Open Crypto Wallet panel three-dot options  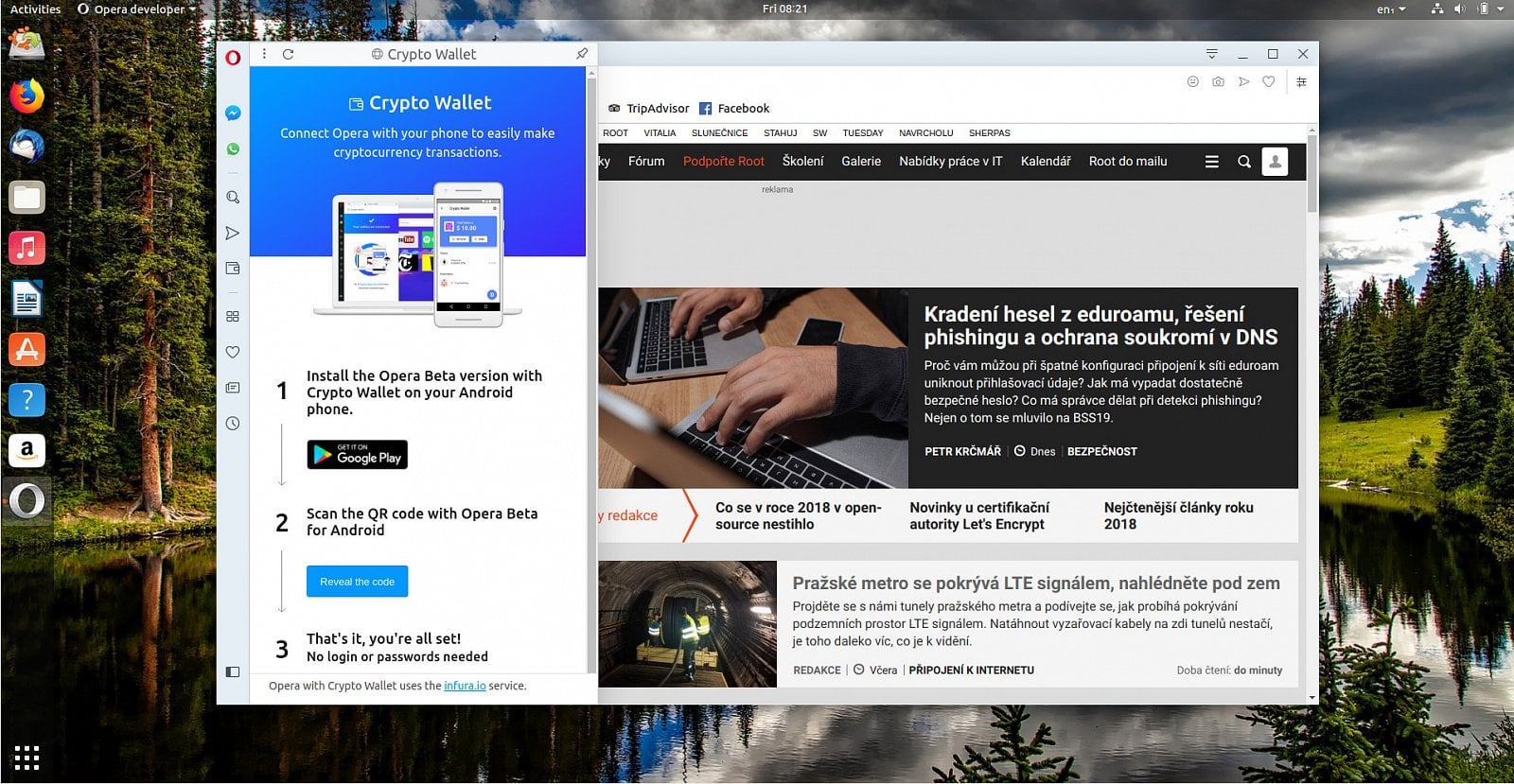tap(264, 54)
